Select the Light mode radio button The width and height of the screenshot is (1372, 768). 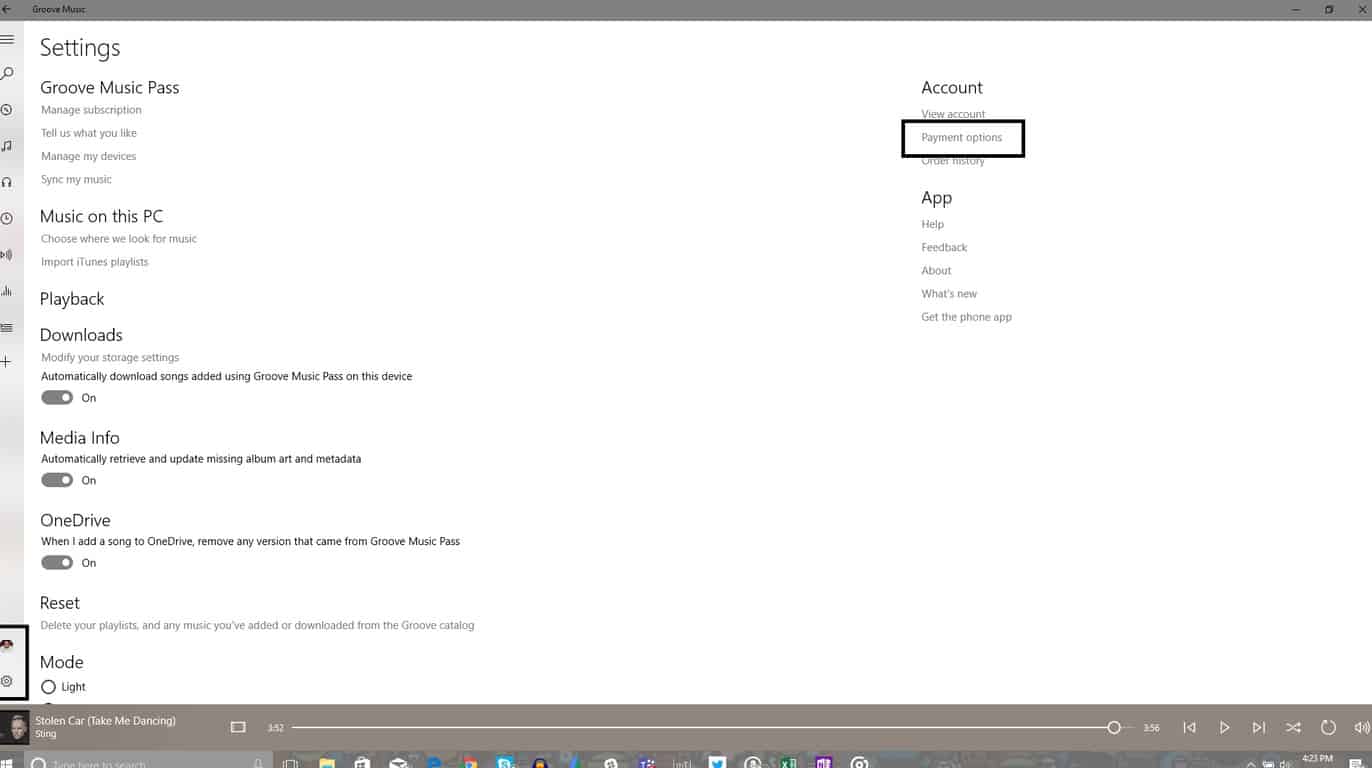pyautogui.click(x=48, y=687)
